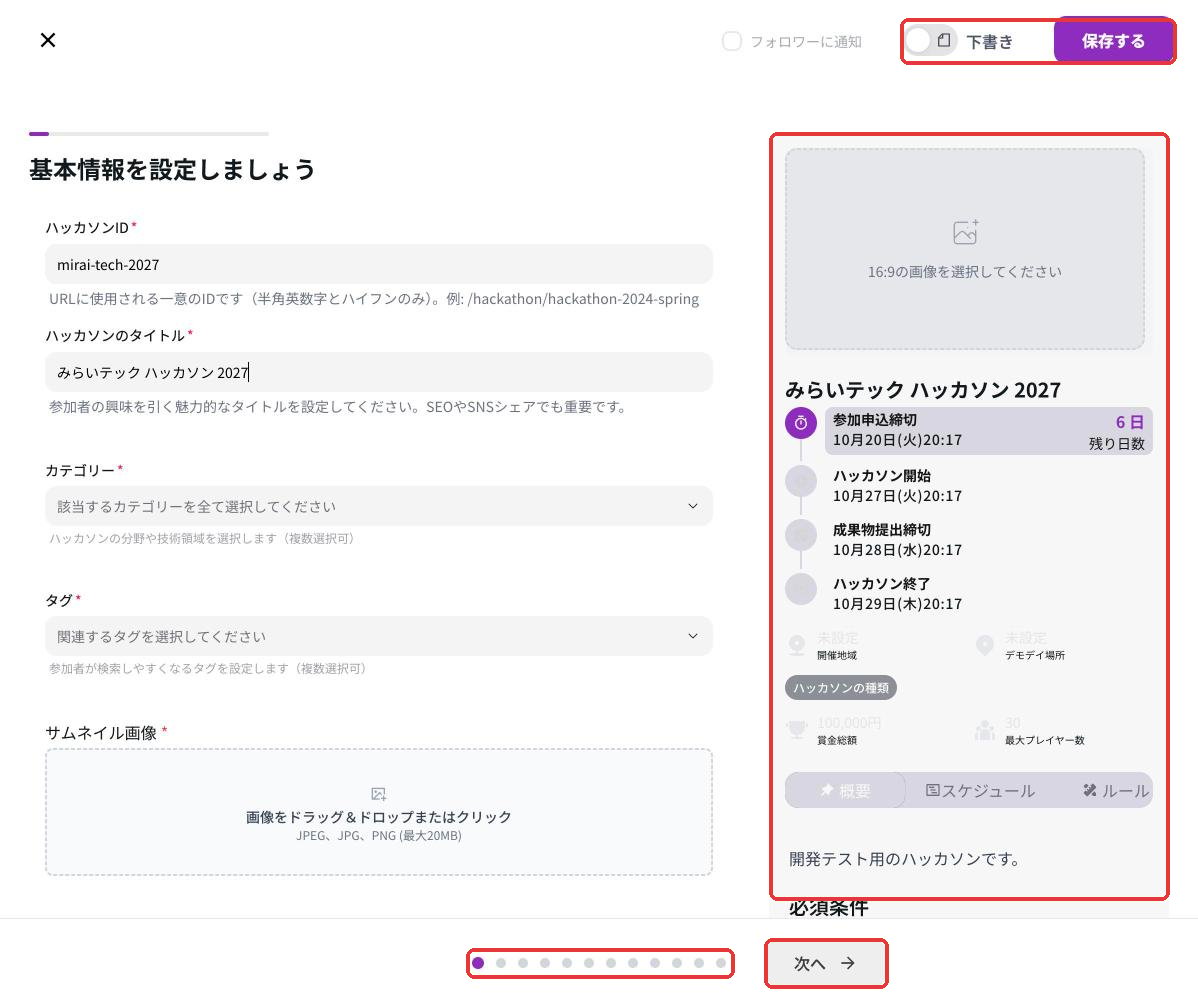This screenshot has width=1198, height=1007.
Task: Click the 基本情報を設定しましょう heading
Action: pyautogui.click(x=172, y=170)
